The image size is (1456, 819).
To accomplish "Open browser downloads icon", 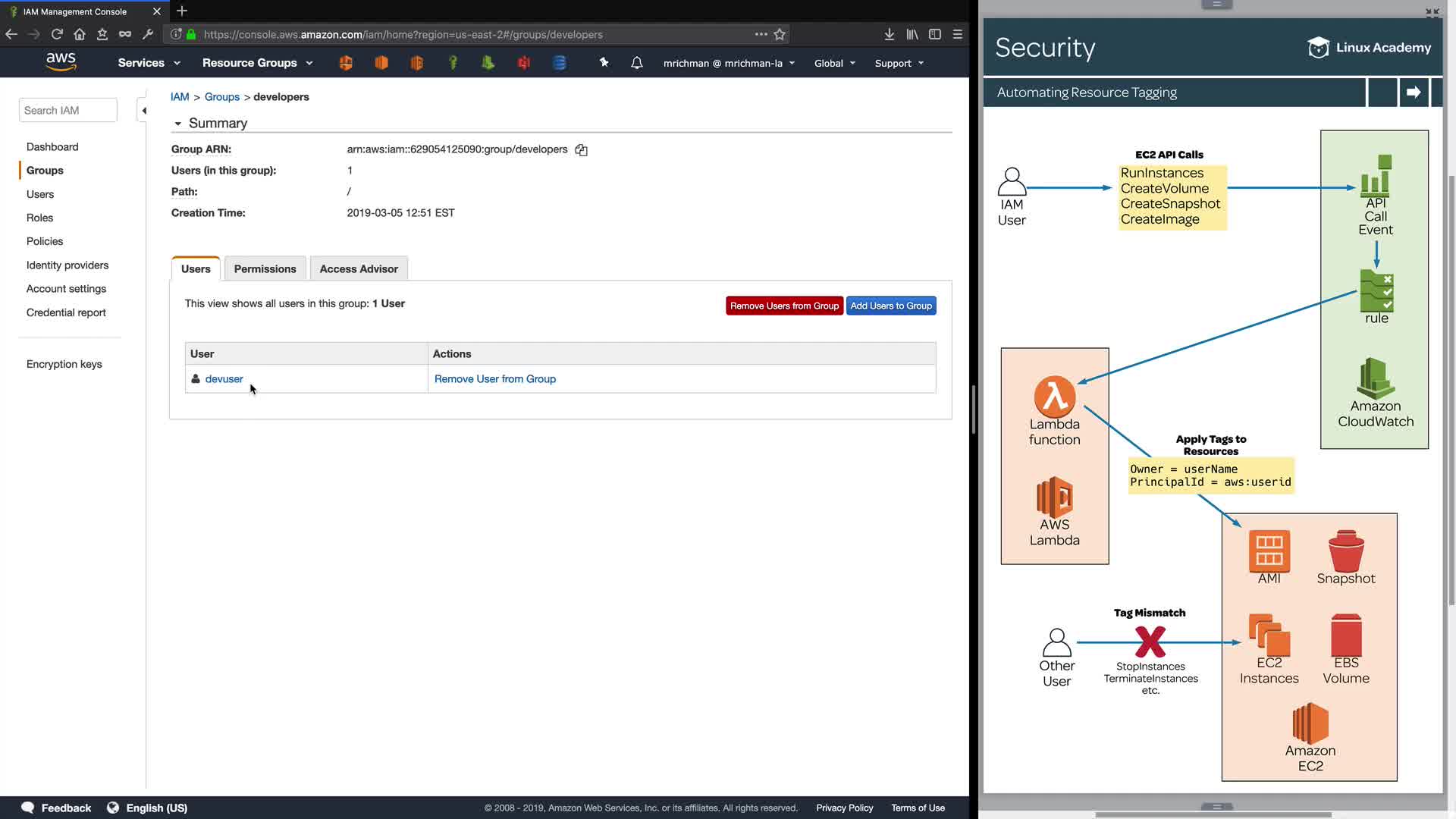I will pos(889,34).
